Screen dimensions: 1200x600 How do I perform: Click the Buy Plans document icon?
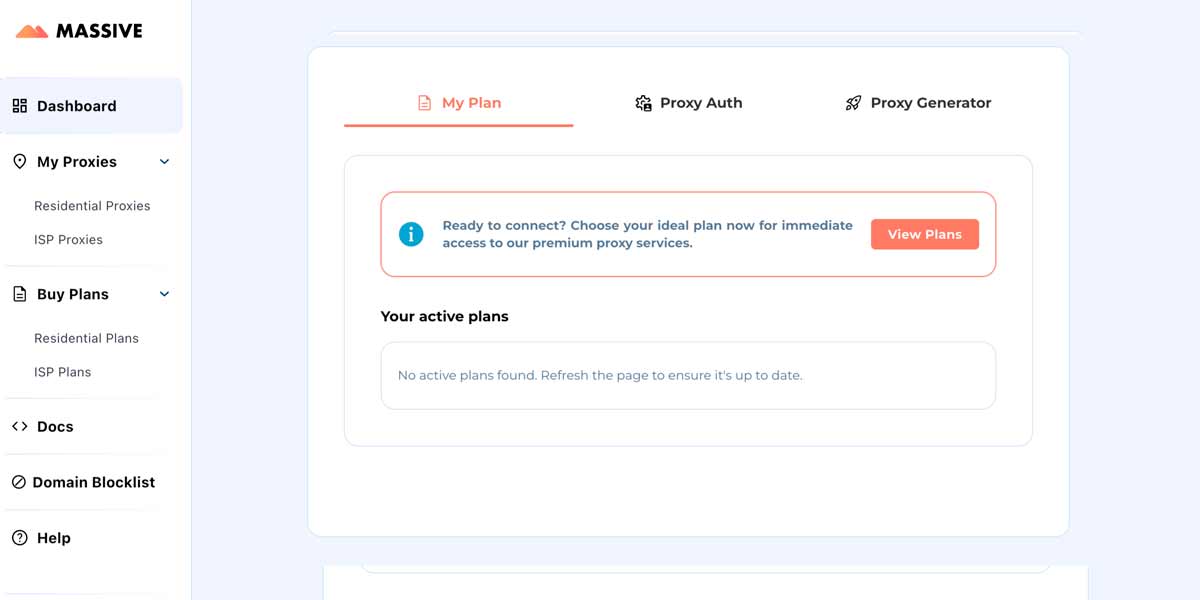point(20,294)
